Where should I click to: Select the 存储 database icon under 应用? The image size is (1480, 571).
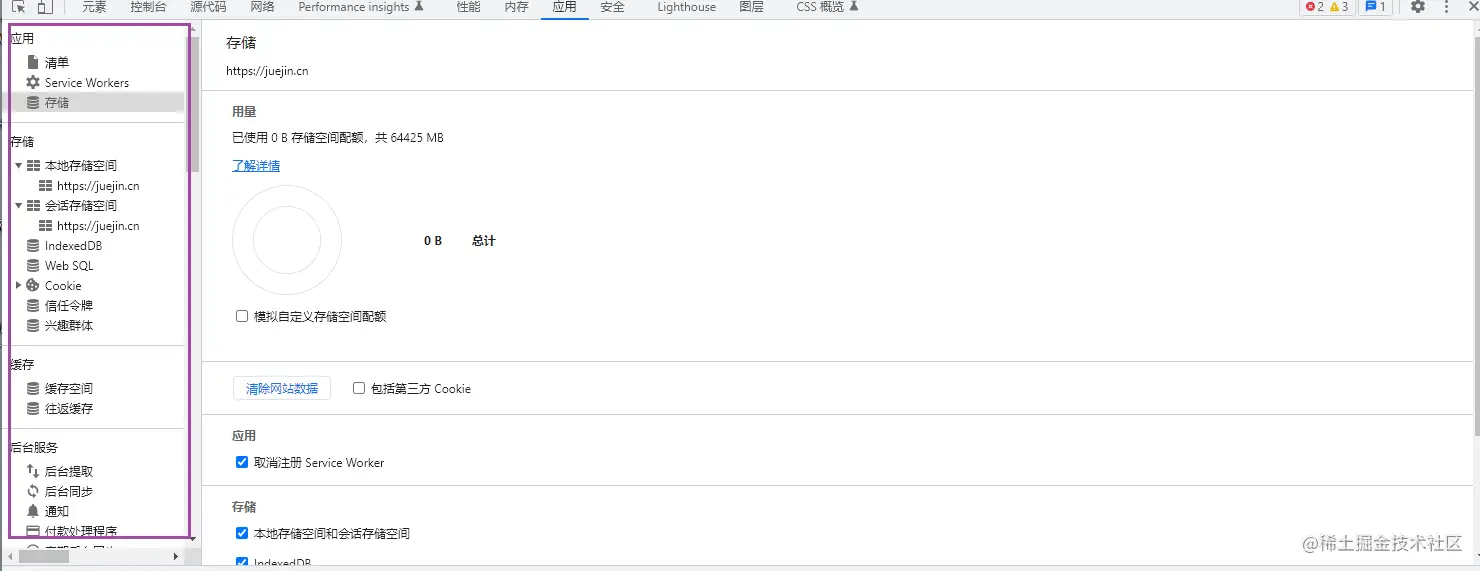[33, 102]
